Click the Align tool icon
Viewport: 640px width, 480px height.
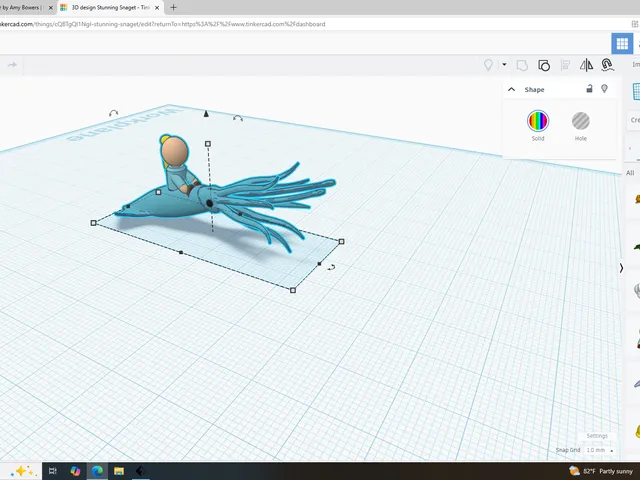point(565,65)
